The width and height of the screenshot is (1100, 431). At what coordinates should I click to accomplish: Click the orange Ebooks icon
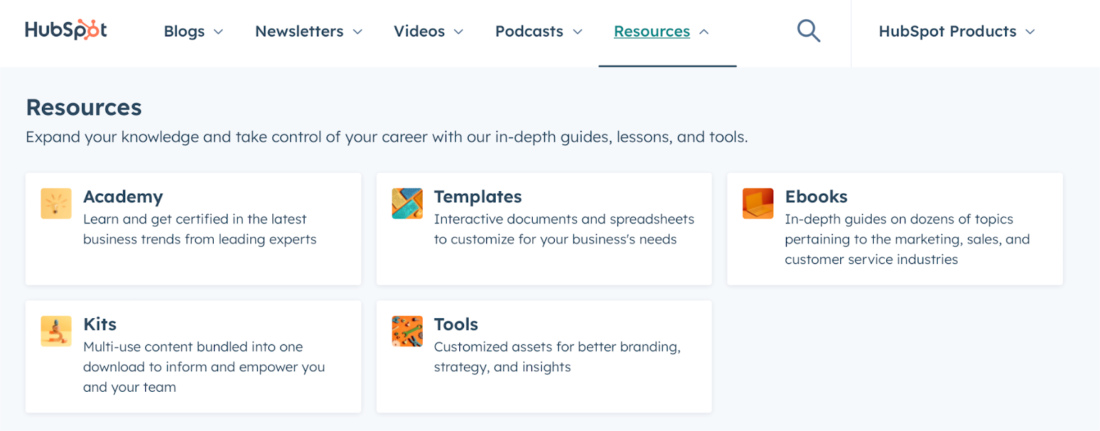(758, 204)
